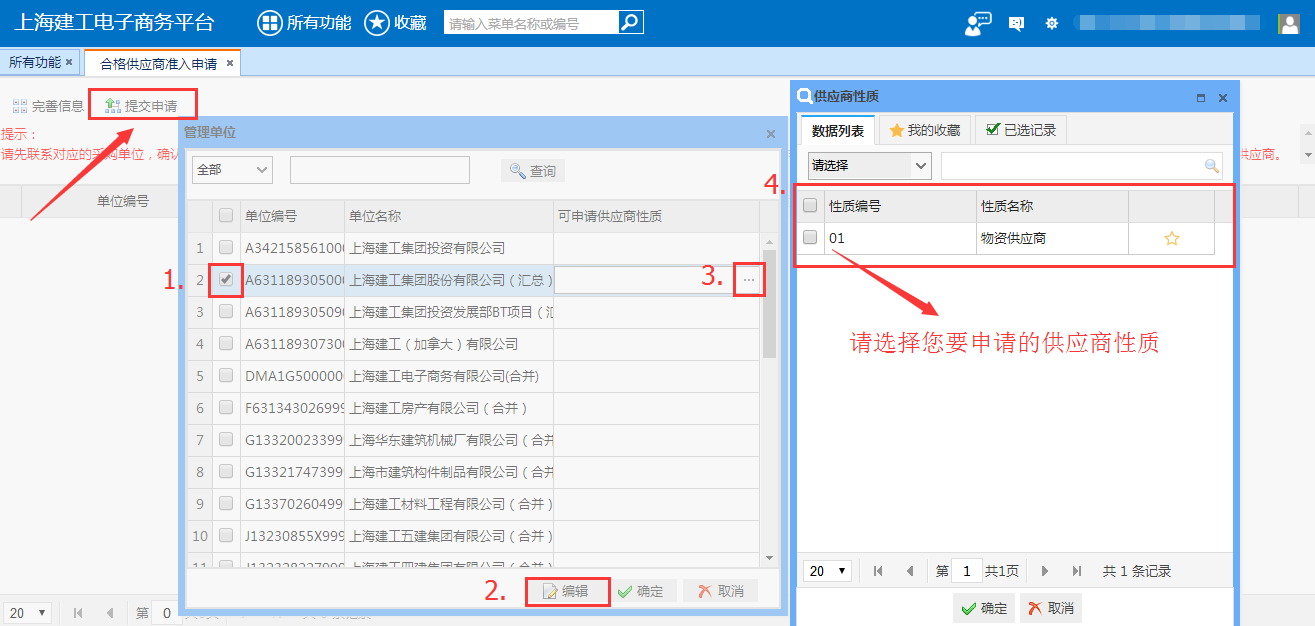Click scroll-up arrow of 管理单位 list
The width and height of the screenshot is (1315, 626).
point(769,242)
